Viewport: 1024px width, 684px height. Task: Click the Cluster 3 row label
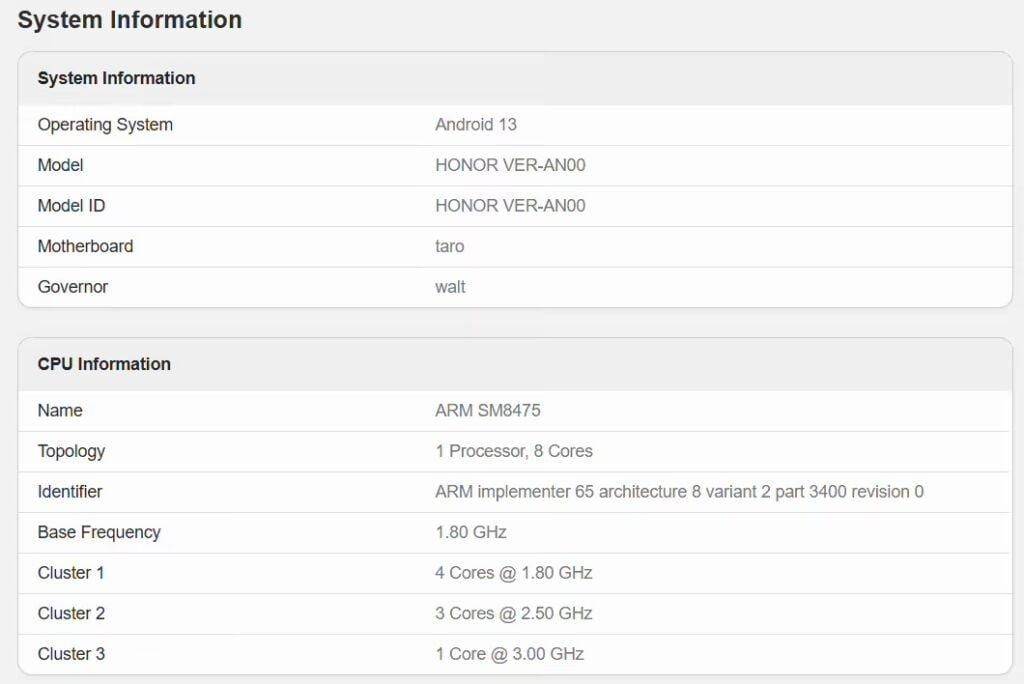pyautogui.click(x=71, y=654)
